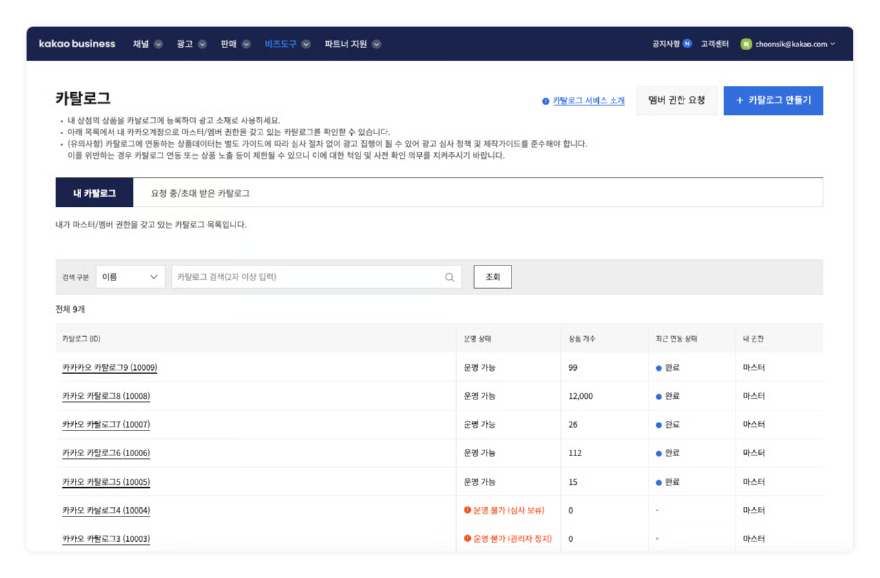Screen dimensions: 880x578
Task: Click warning icon for 운영 불가 (심사 보류)
Action: coord(468,510)
